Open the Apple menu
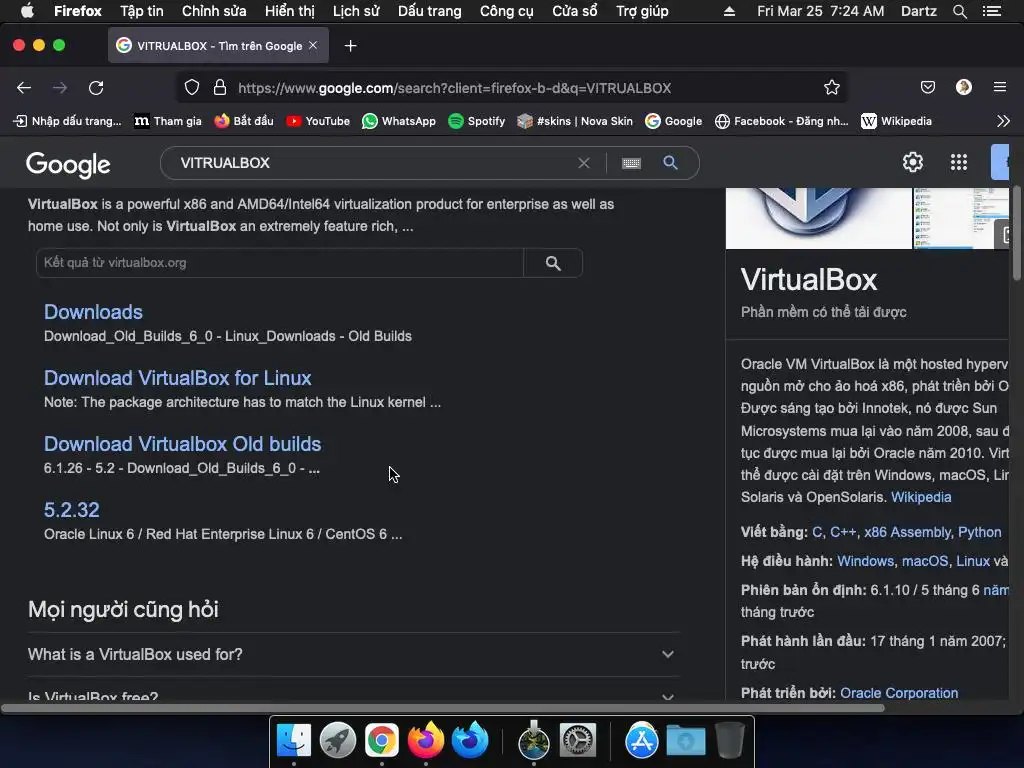The height and width of the screenshot is (768, 1024). click(x=27, y=11)
